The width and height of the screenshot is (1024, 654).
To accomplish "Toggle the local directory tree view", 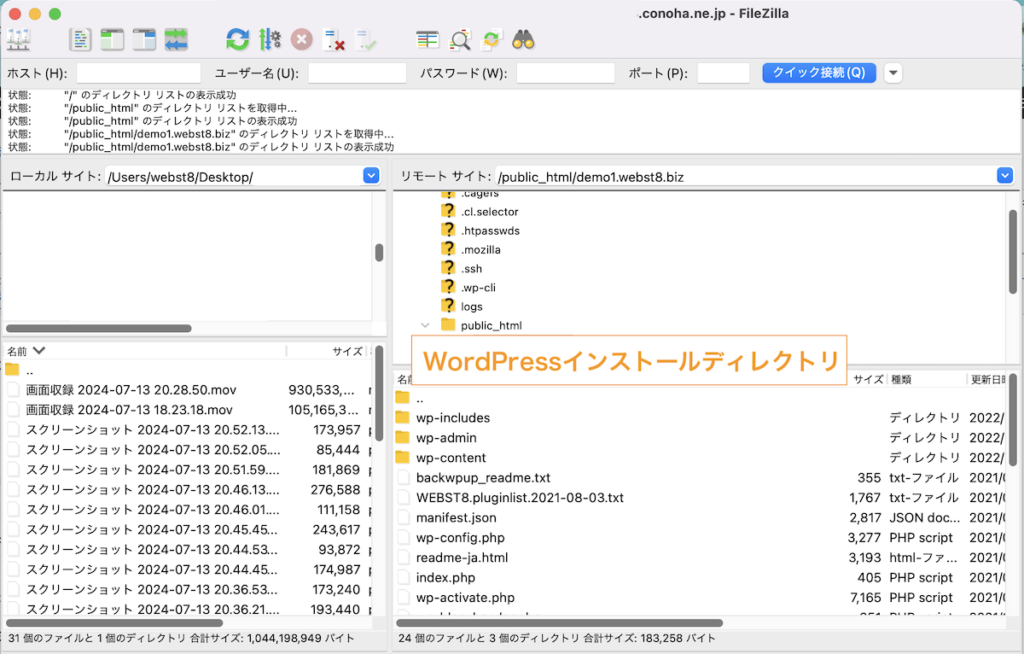I will point(111,39).
